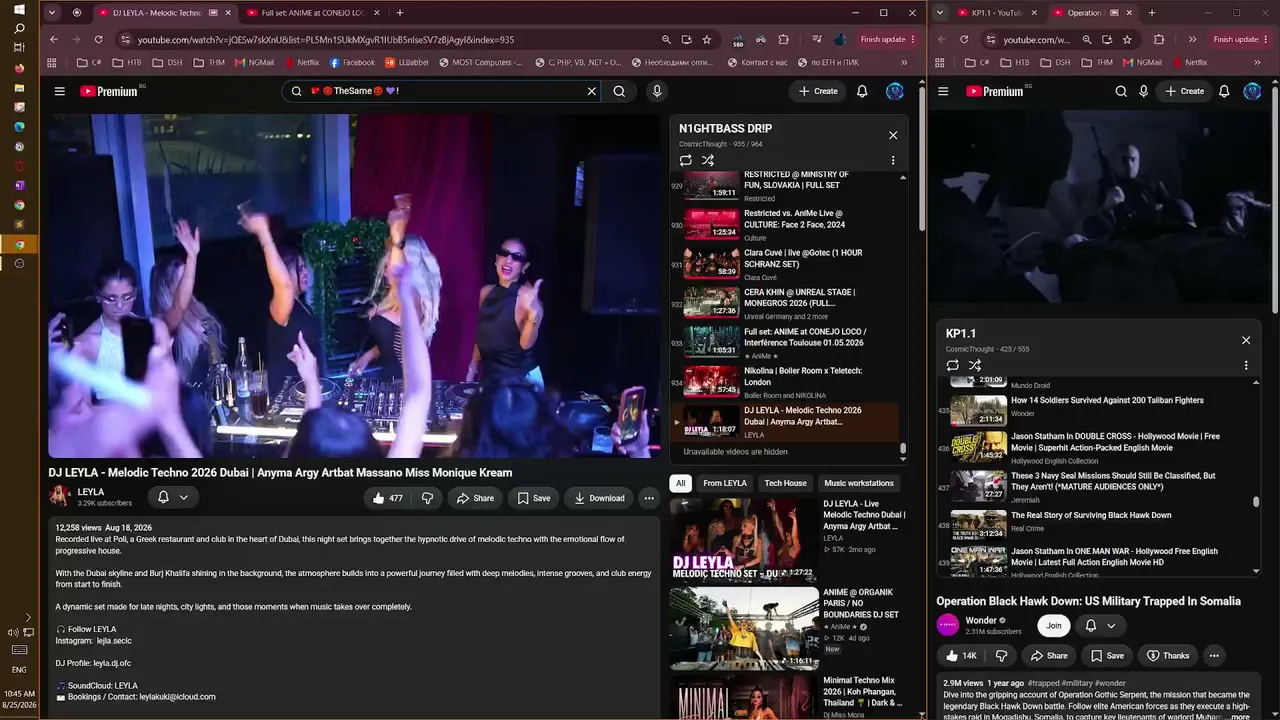Viewport: 1280px width, 720px height.
Task: Open notifications bell in left YouTube header
Action: 862,91
